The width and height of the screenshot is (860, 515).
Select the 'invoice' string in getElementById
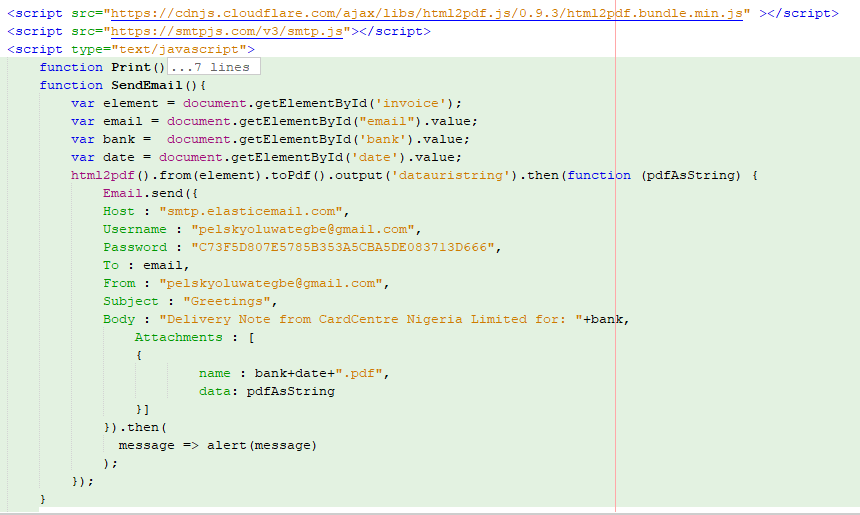410,103
